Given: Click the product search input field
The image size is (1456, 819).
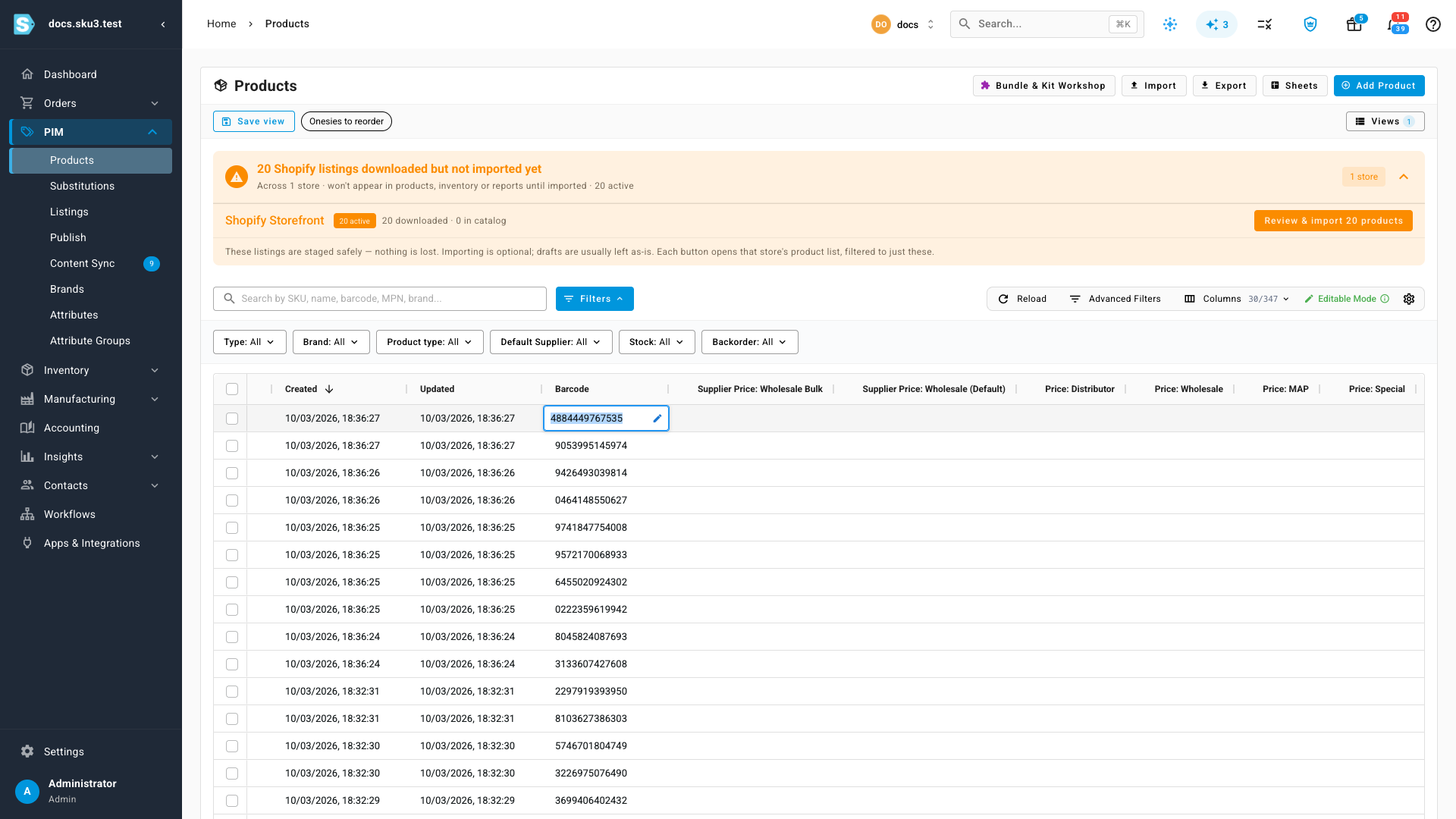Looking at the screenshot, I should click(x=380, y=299).
